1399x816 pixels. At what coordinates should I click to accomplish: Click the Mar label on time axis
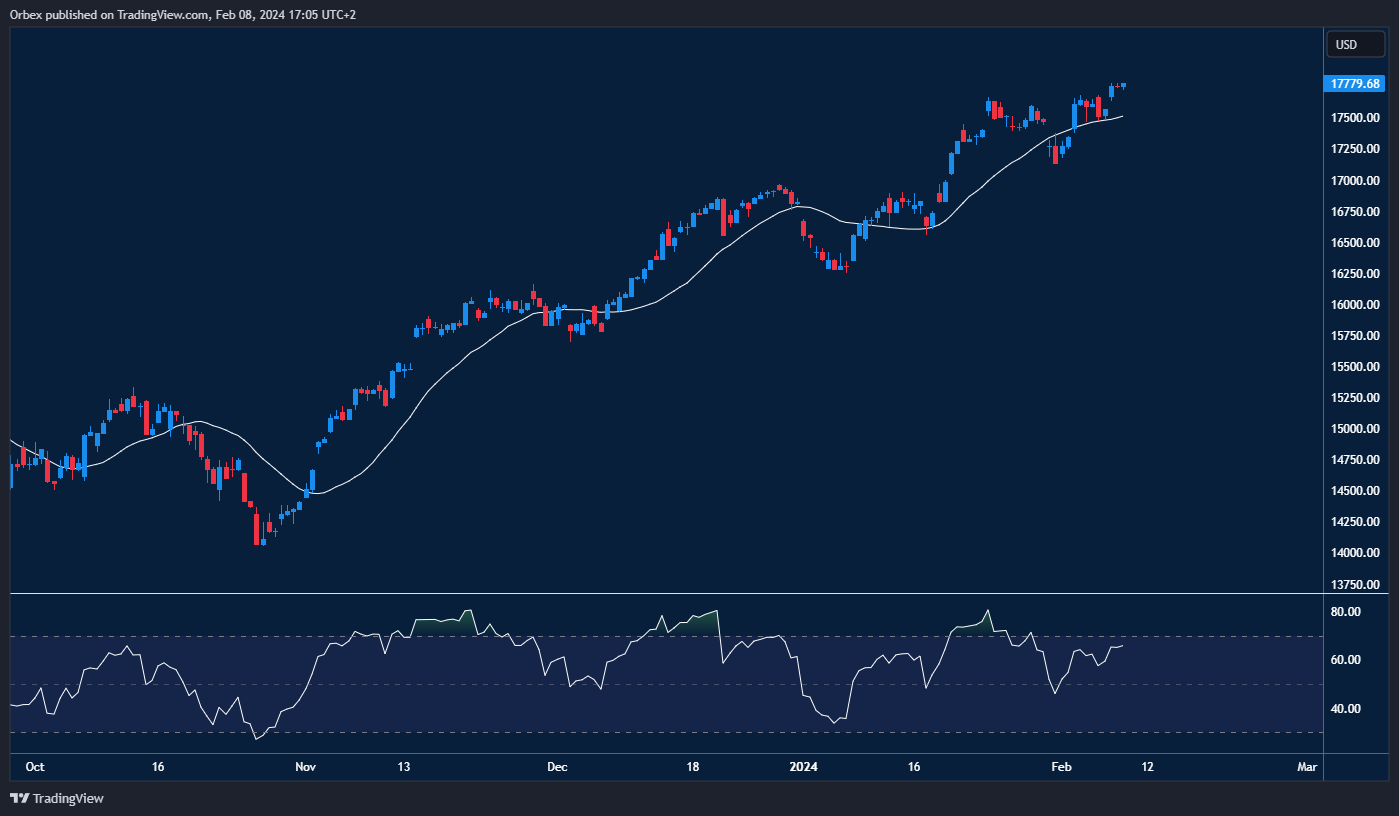coord(1306,767)
